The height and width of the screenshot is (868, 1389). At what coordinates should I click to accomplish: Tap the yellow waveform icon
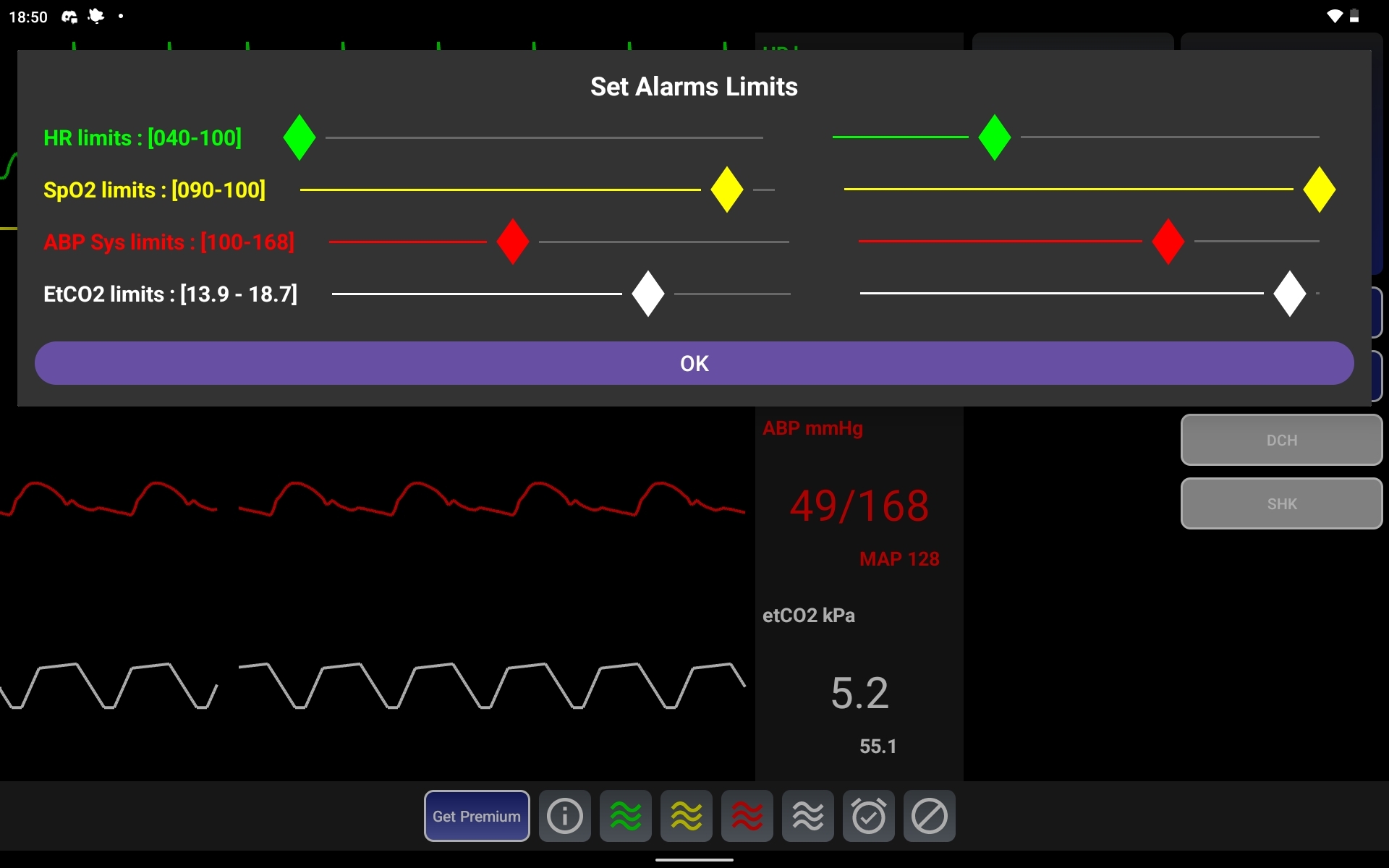click(686, 816)
